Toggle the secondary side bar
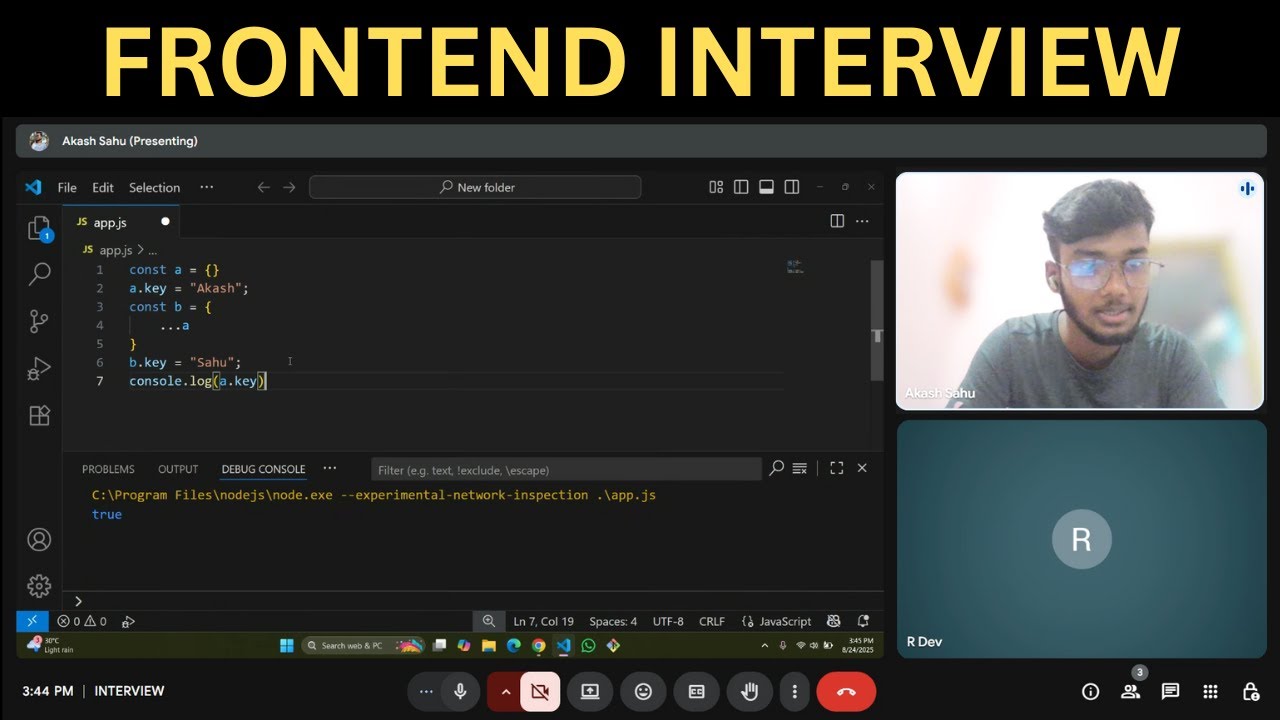Viewport: 1280px width, 720px height. (x=792, y=187)
